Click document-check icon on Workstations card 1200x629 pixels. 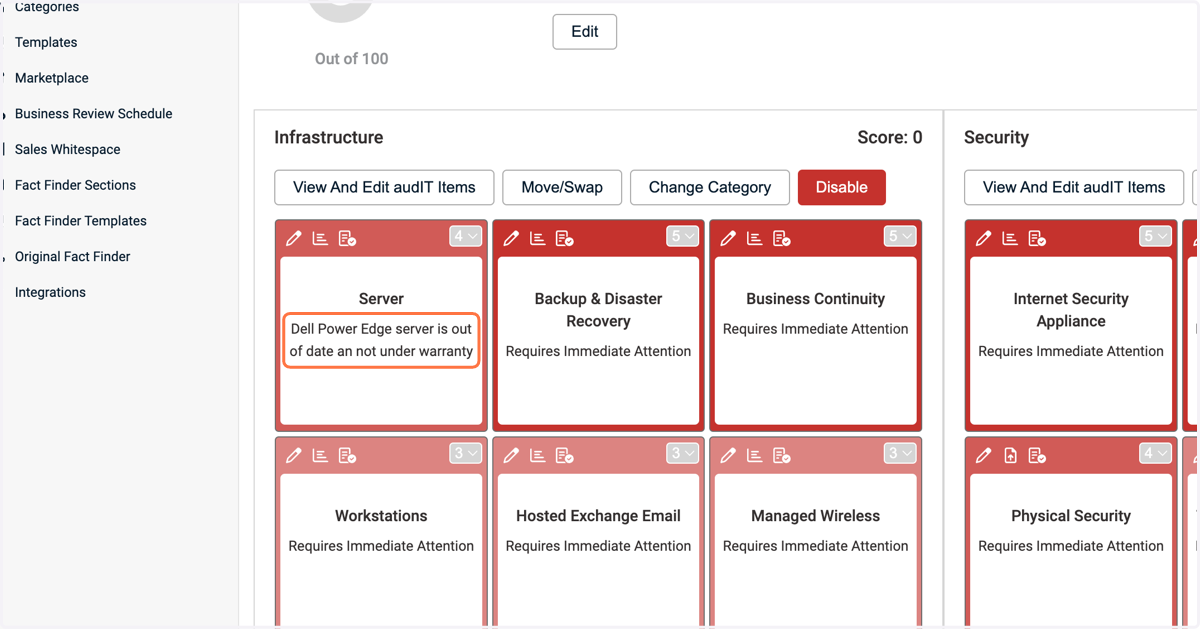[347, 455]
